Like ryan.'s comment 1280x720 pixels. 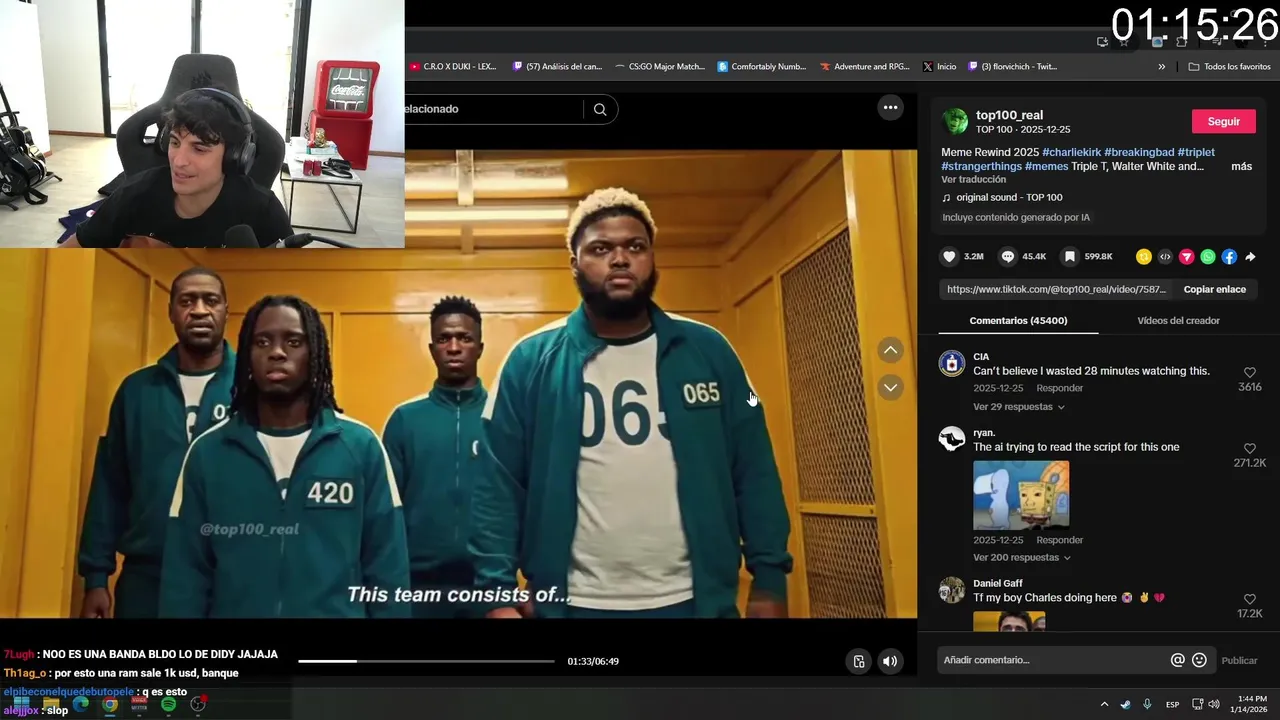tap(1250, 449)
